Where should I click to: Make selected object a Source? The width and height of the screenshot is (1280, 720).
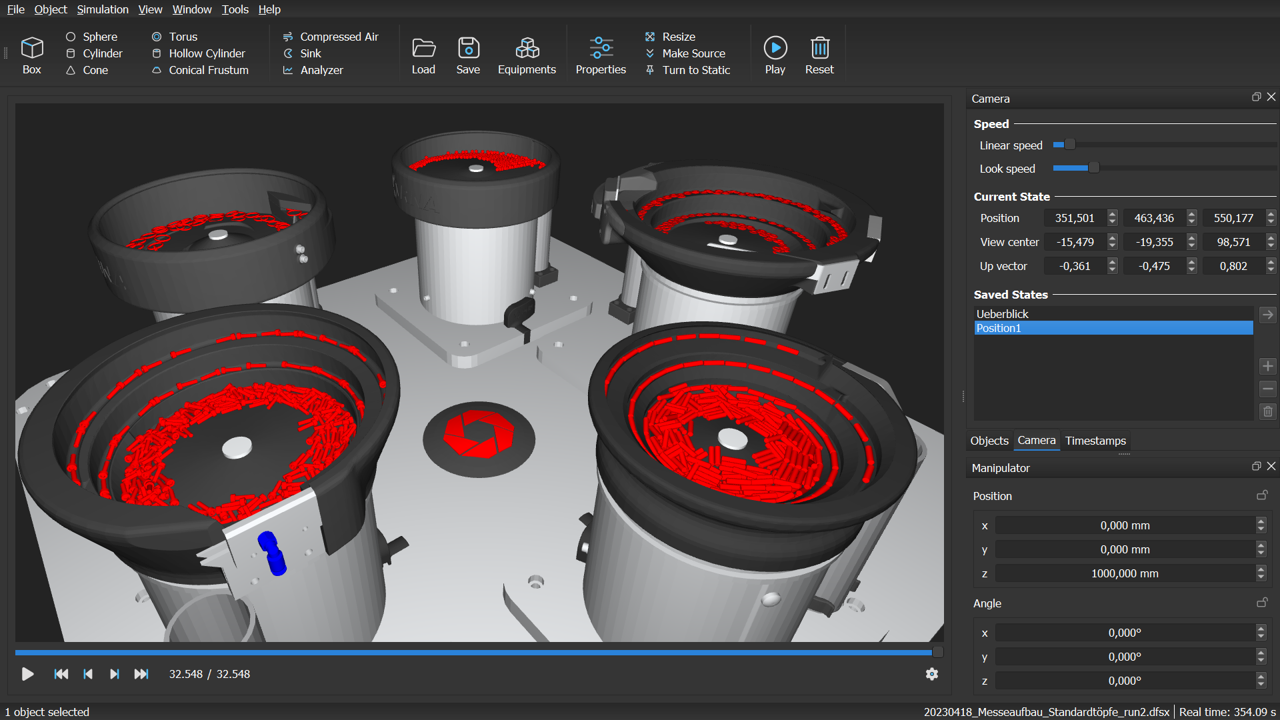tap(684, 54)
